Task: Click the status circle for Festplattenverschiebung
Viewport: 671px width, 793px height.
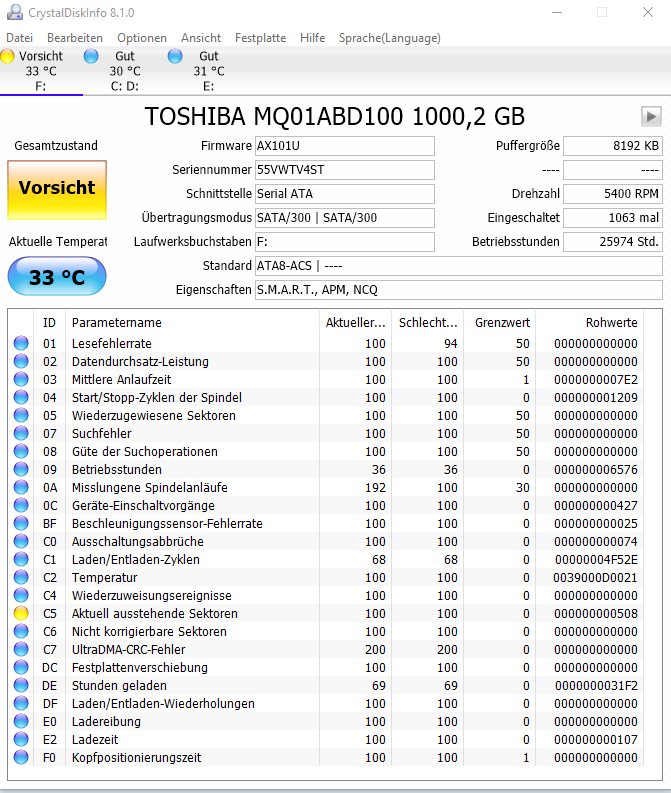Action: pos(21,668)
